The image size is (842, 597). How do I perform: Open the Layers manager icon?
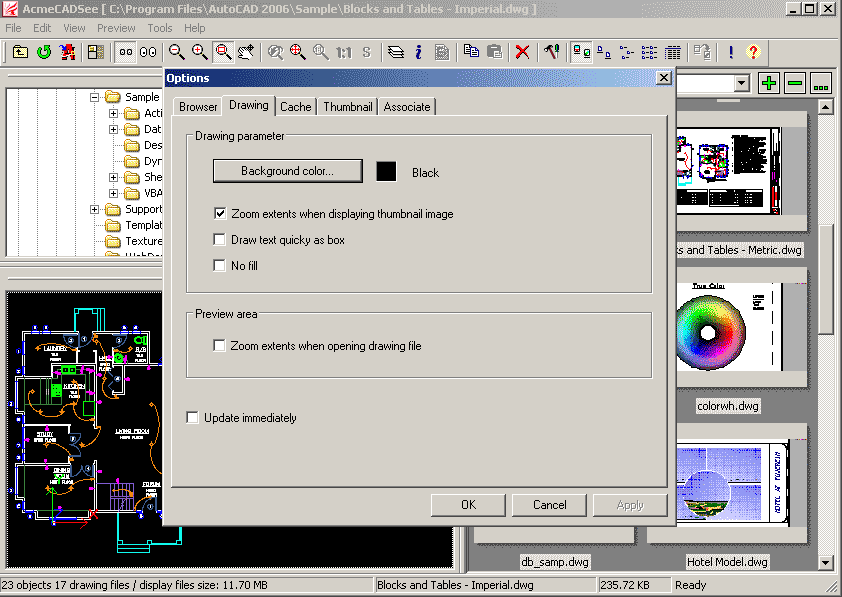pyautogui.click(x=396, y=52)
